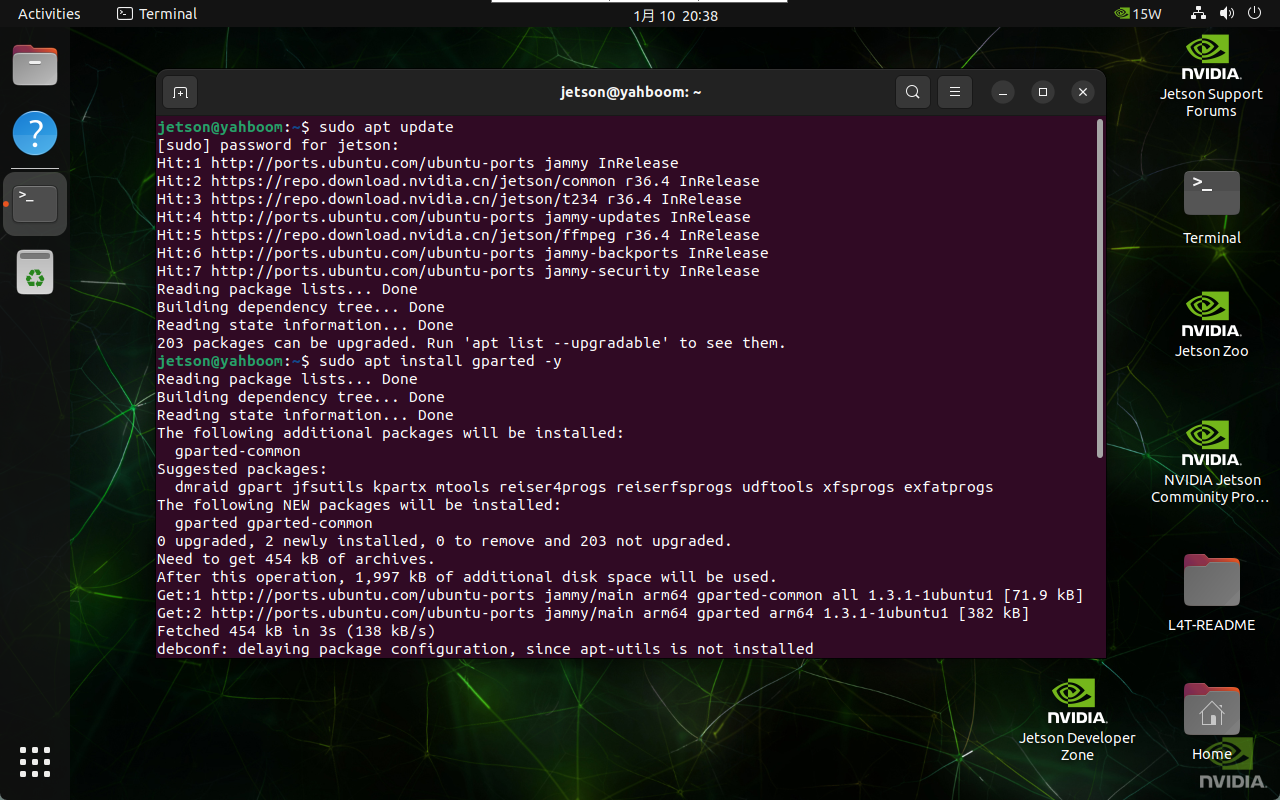Open the Trash from the dock
The width and height of the screenshot is (1280, 800).
pyautogui.click(x=35, y=272)
